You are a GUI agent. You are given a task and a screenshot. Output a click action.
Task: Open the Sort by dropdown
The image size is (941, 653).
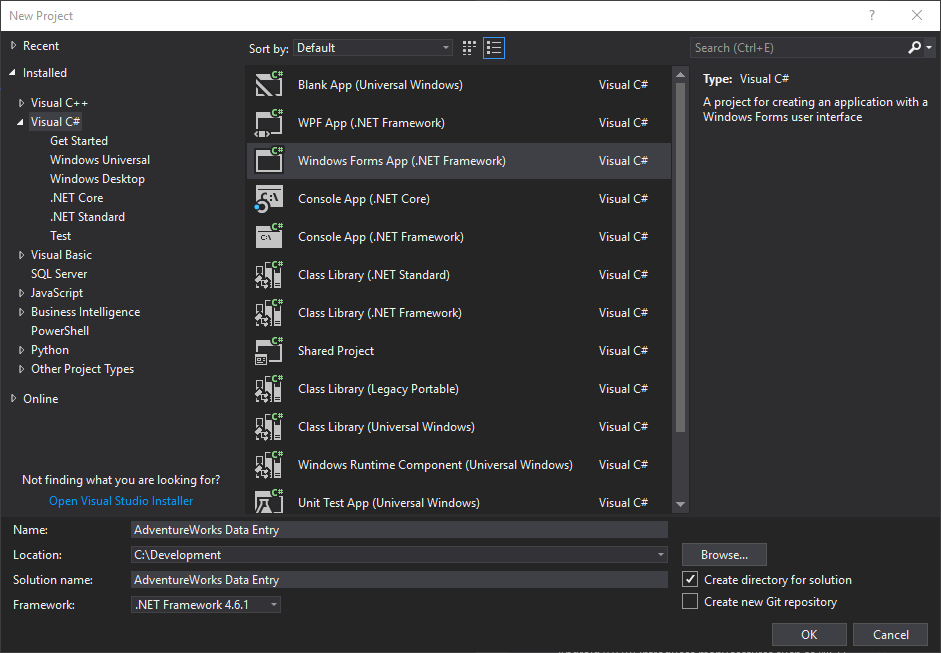pos(372,48)
